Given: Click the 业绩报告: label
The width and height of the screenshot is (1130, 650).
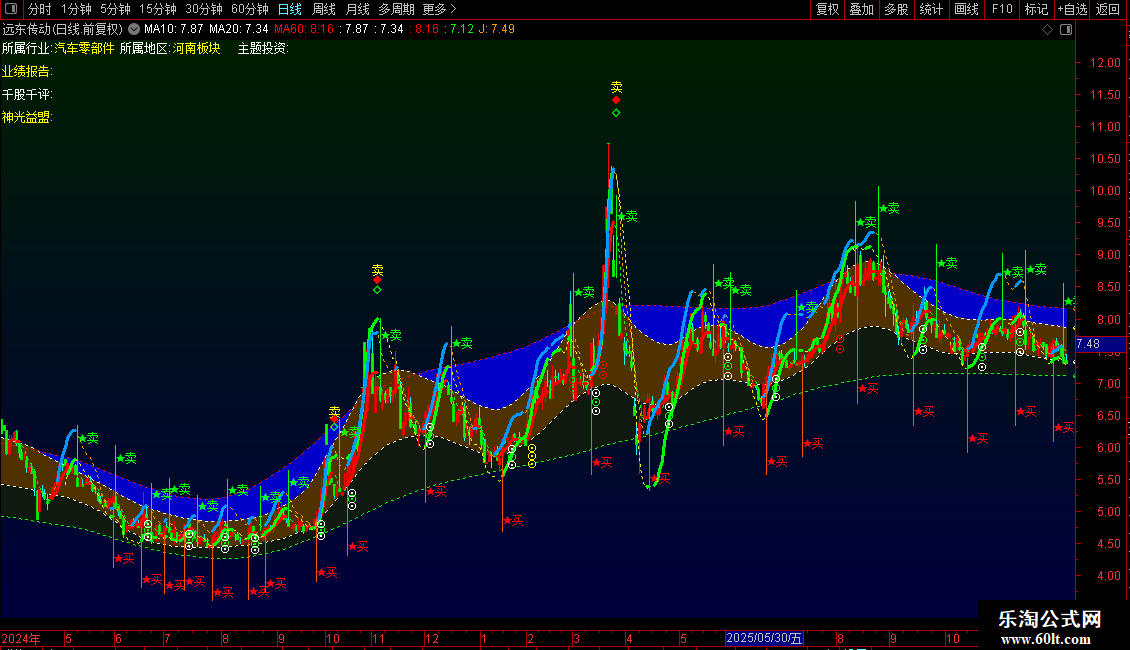Looking at the screenshot, I should (x=27, y=71).
